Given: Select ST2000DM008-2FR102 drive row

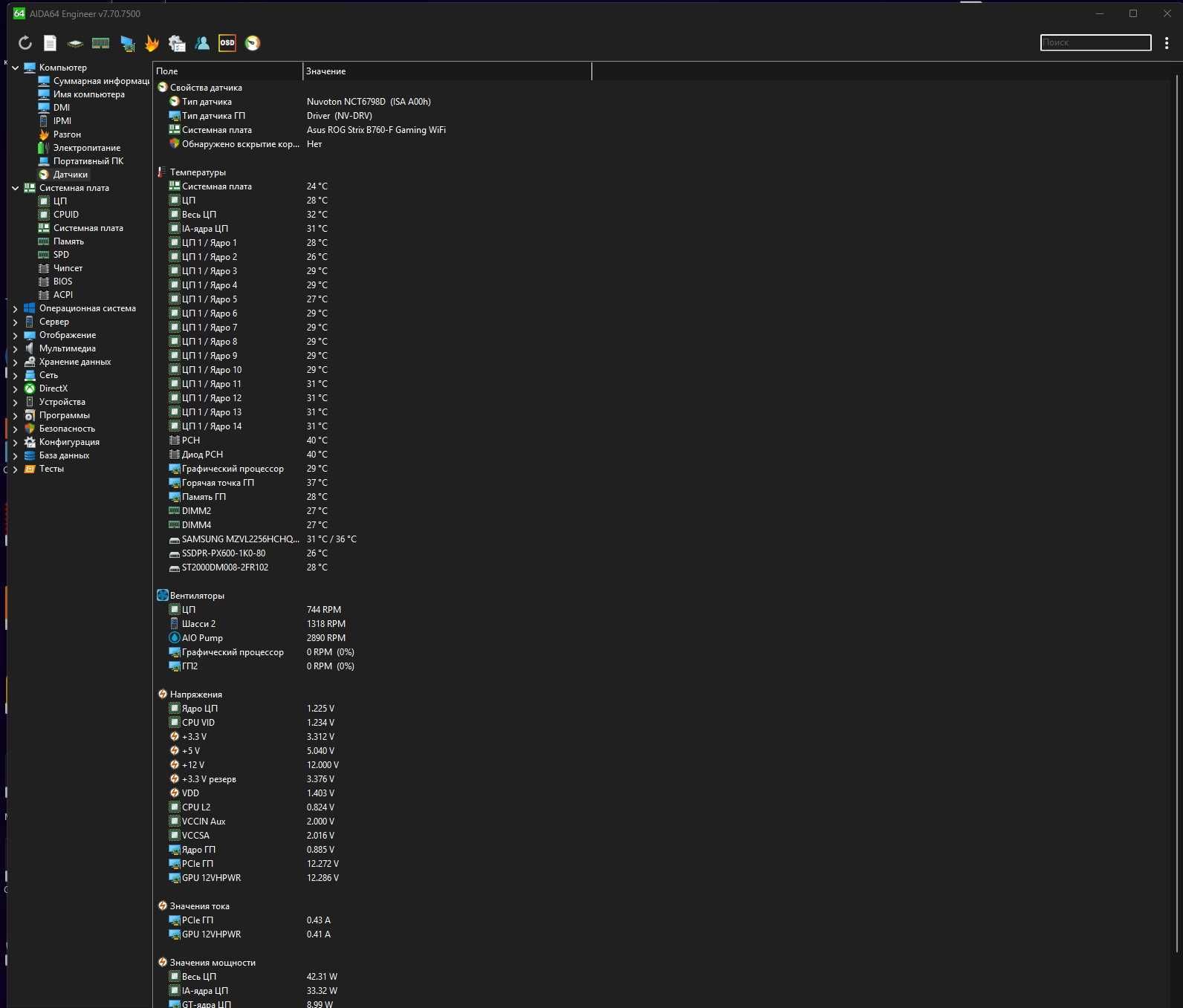Looking at the screenshot, I should point(661,568).
